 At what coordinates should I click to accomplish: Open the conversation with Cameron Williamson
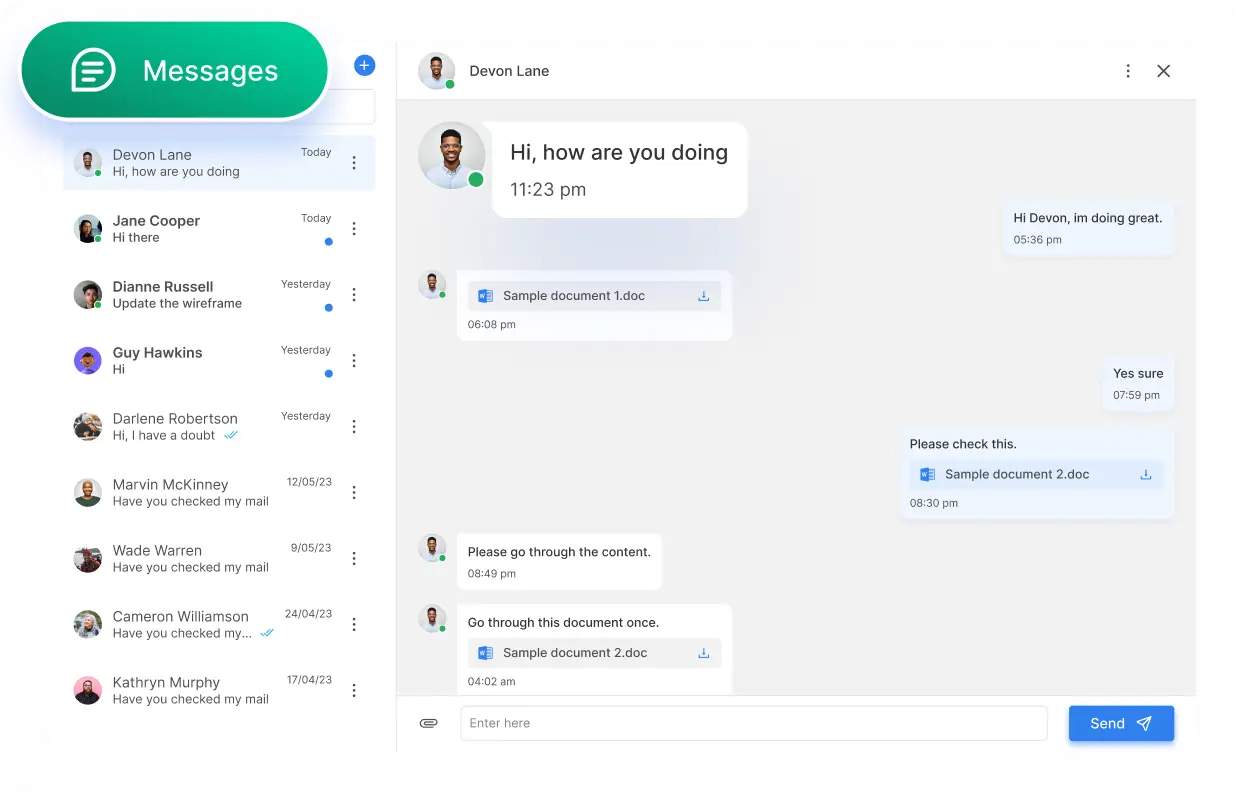pyautogui.click(x=200, y=624)
